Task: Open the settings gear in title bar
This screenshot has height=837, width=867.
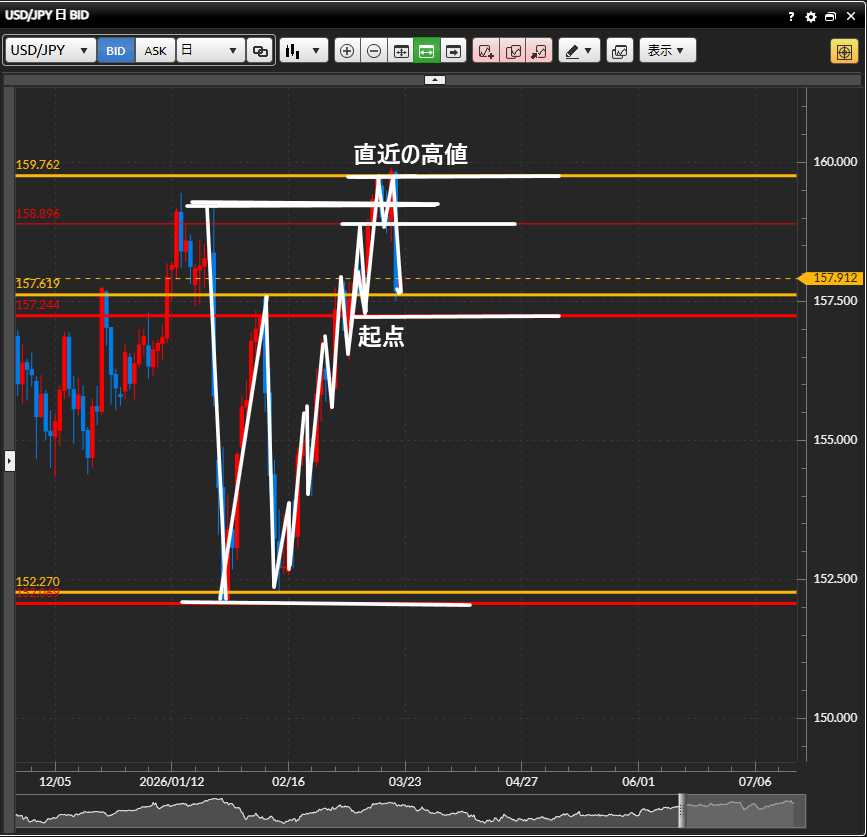Action: [811, 17]
